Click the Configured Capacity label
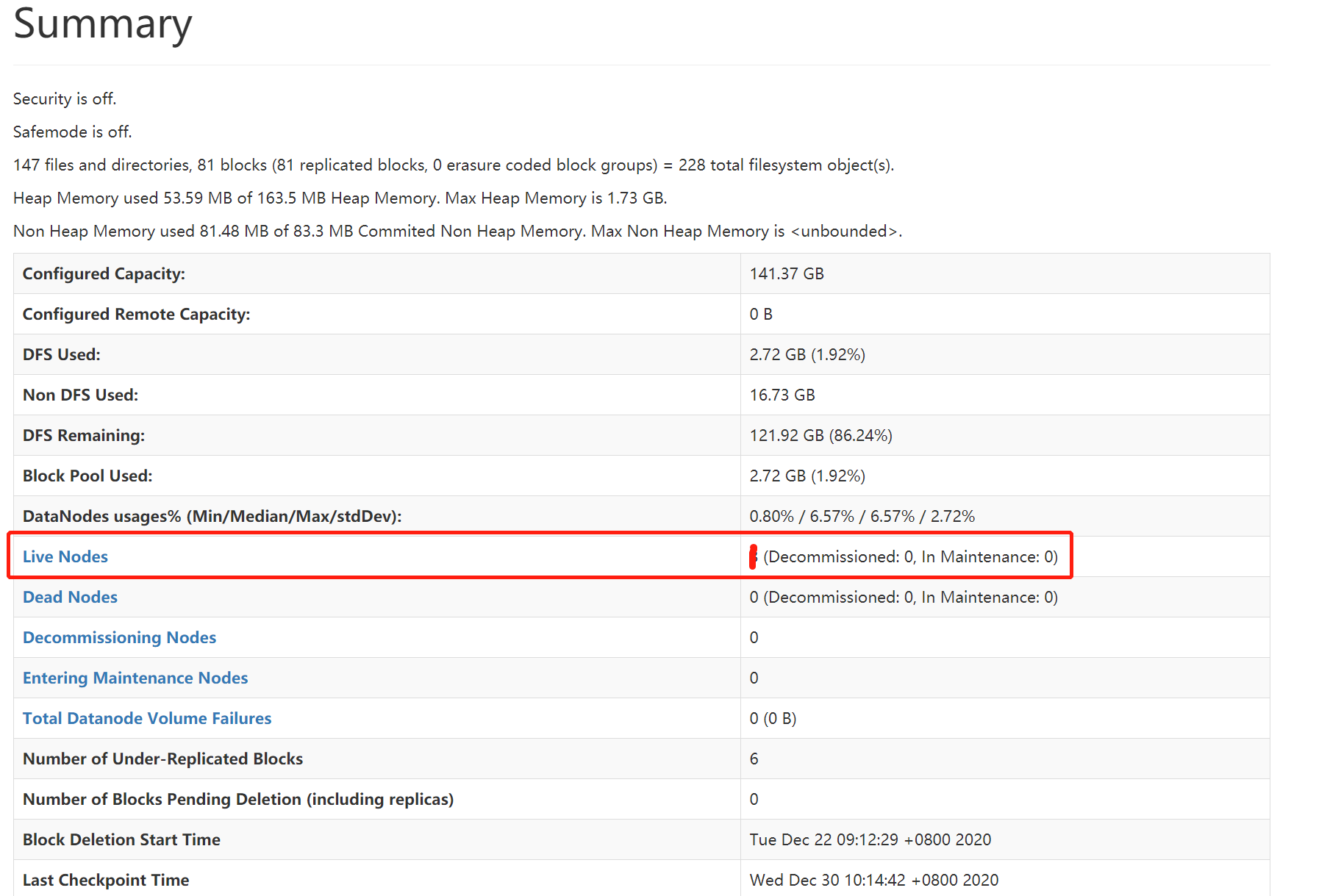The image size is (1341, 896). 104,273
